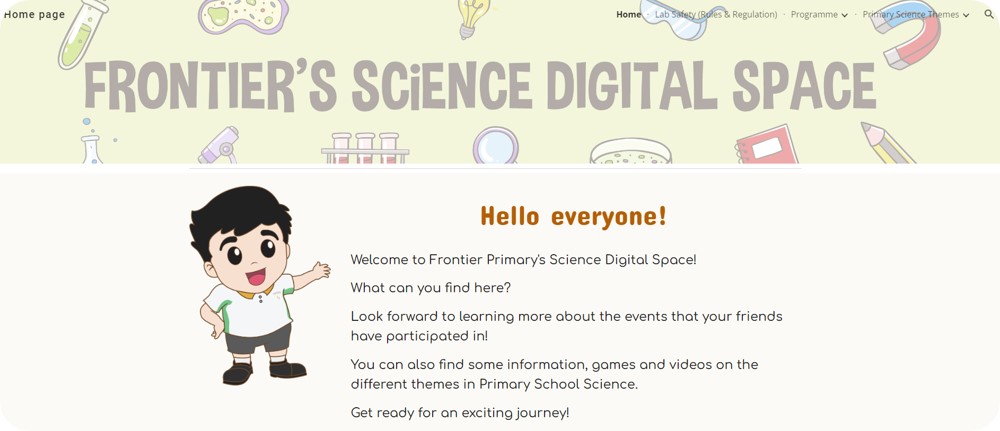Open the Primary Science Themes menu
1000x431 pixels.
point(911,15)
